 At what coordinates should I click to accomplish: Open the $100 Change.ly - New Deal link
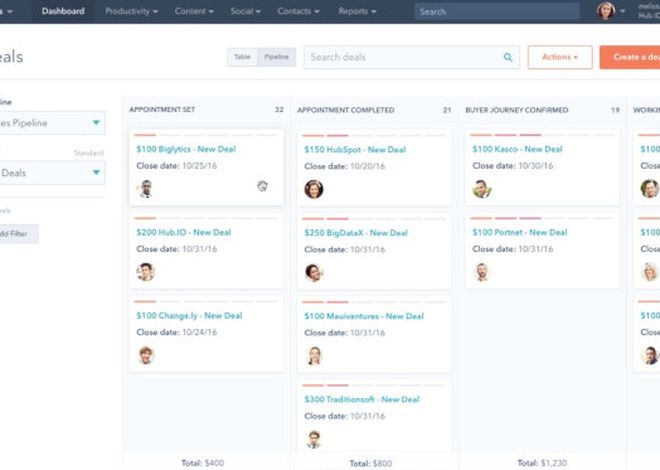[x=189, y=316]
